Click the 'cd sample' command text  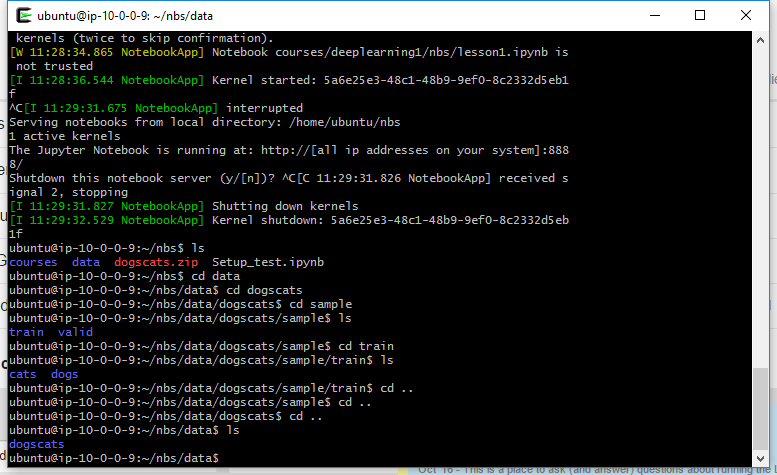[x=321, y=304]
